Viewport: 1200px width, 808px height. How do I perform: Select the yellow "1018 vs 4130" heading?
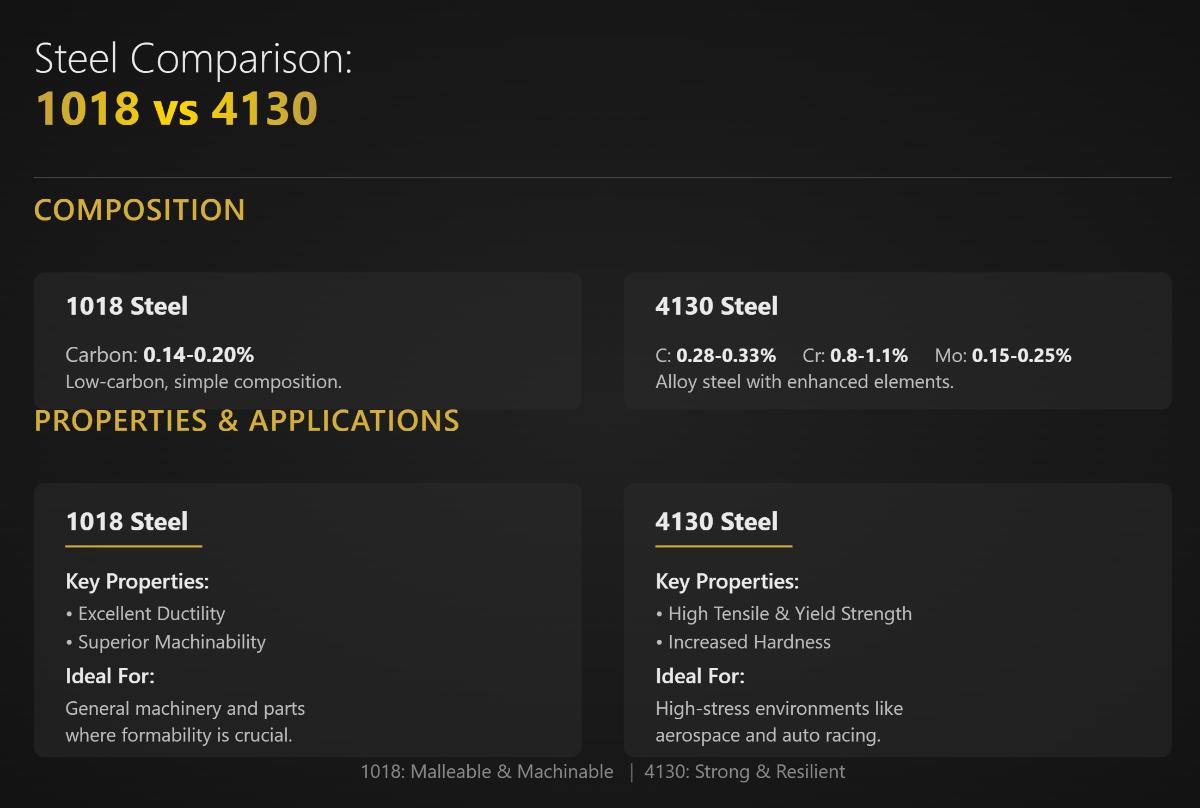point(176,108)
